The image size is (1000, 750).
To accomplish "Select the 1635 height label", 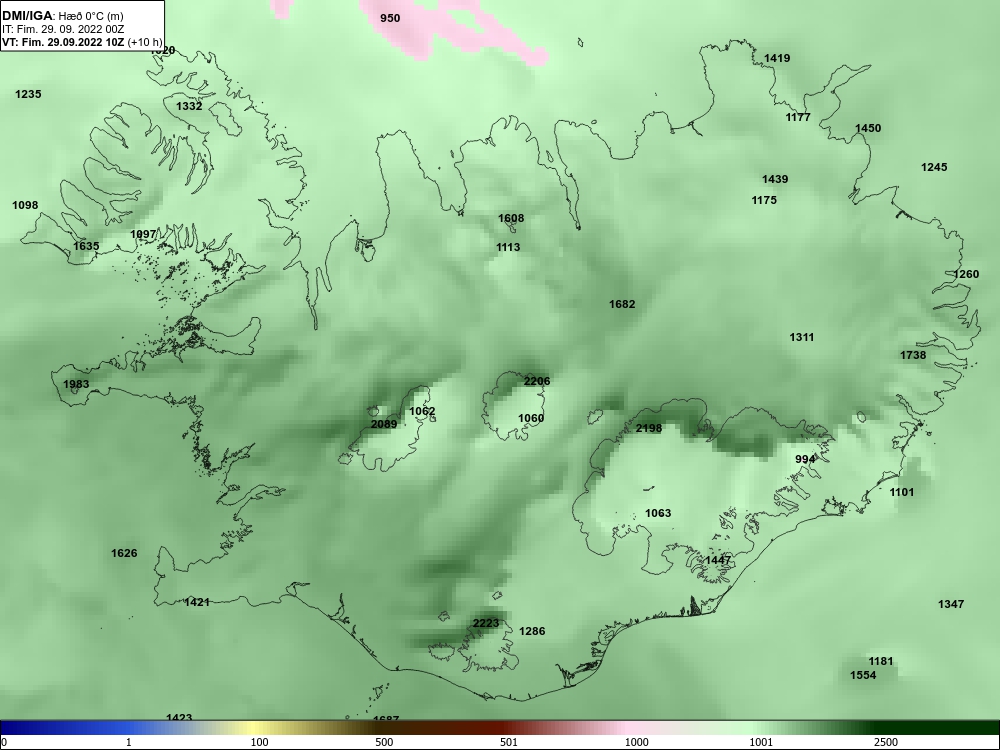I will coord(86,246).
